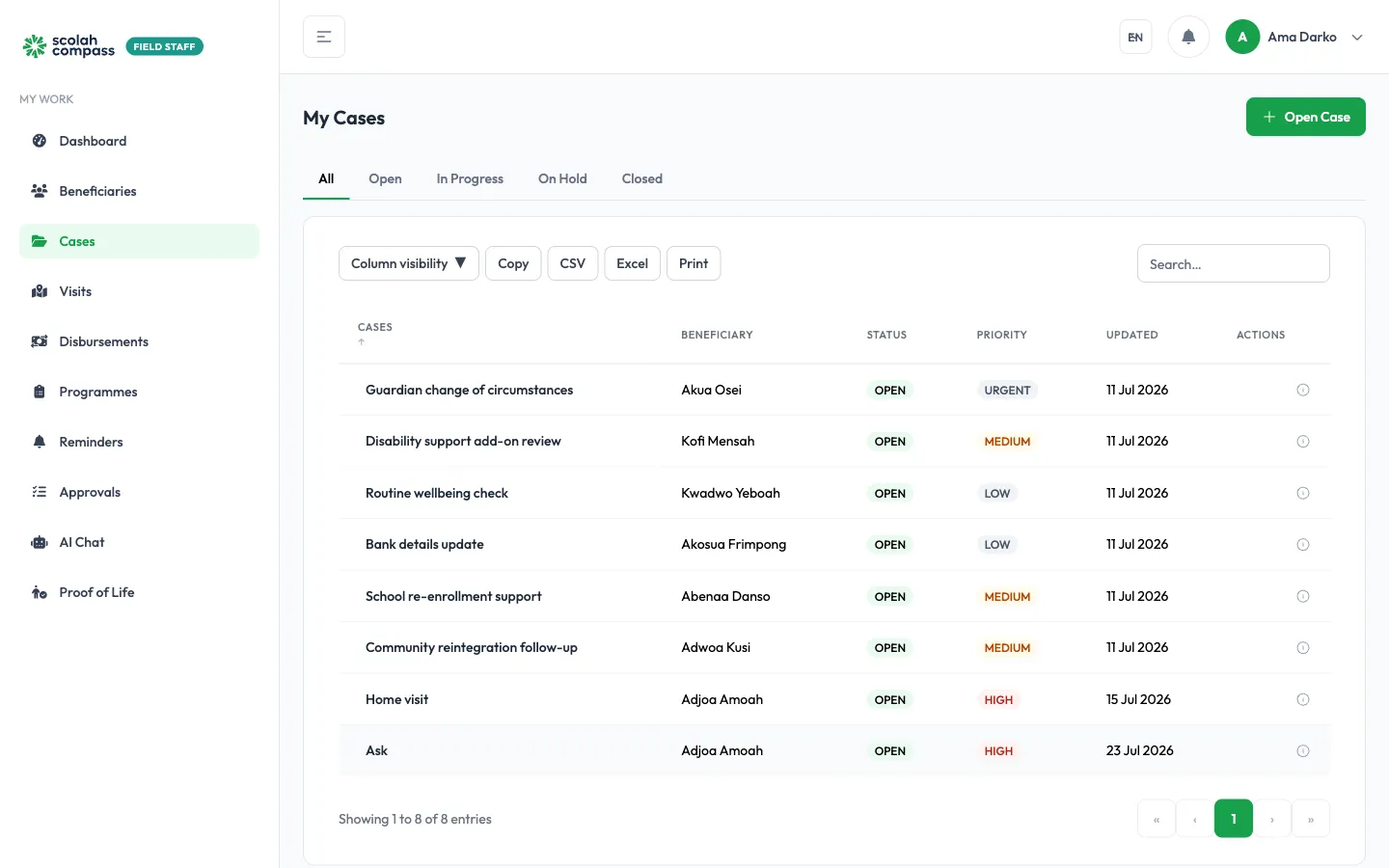Screen dimensions: 1389x868
Task: Open the Programmes clipboard icon
Action: coord(40,392)
